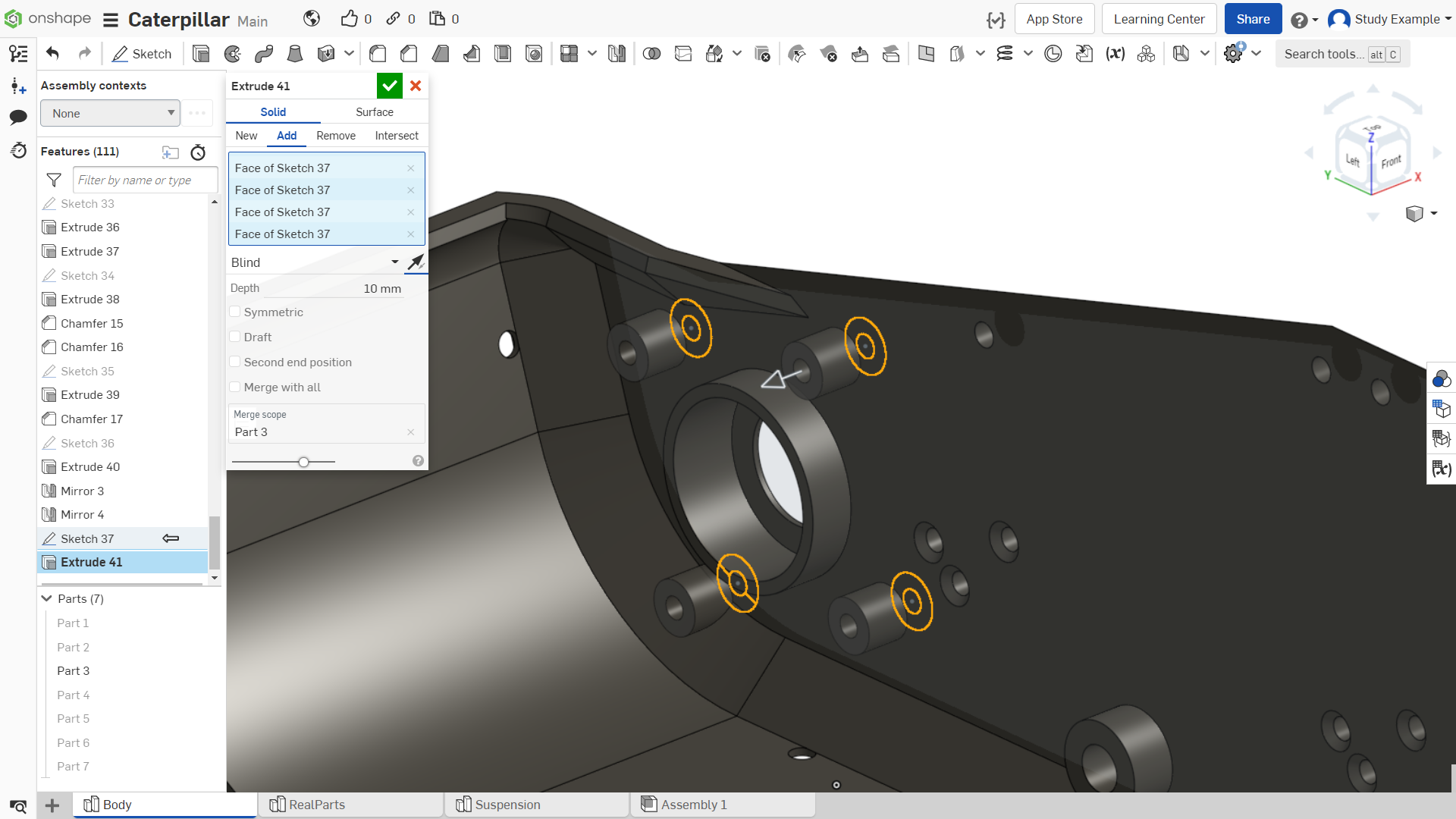Image resolution: width=1456 pixels, height=819 pixels.
Task: Start a new Sketch
Action: click(142, 54)
